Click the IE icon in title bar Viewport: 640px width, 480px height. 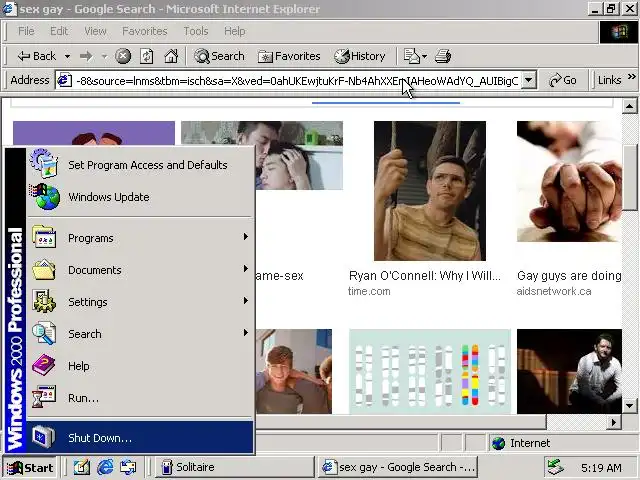(x=9, y=9)
